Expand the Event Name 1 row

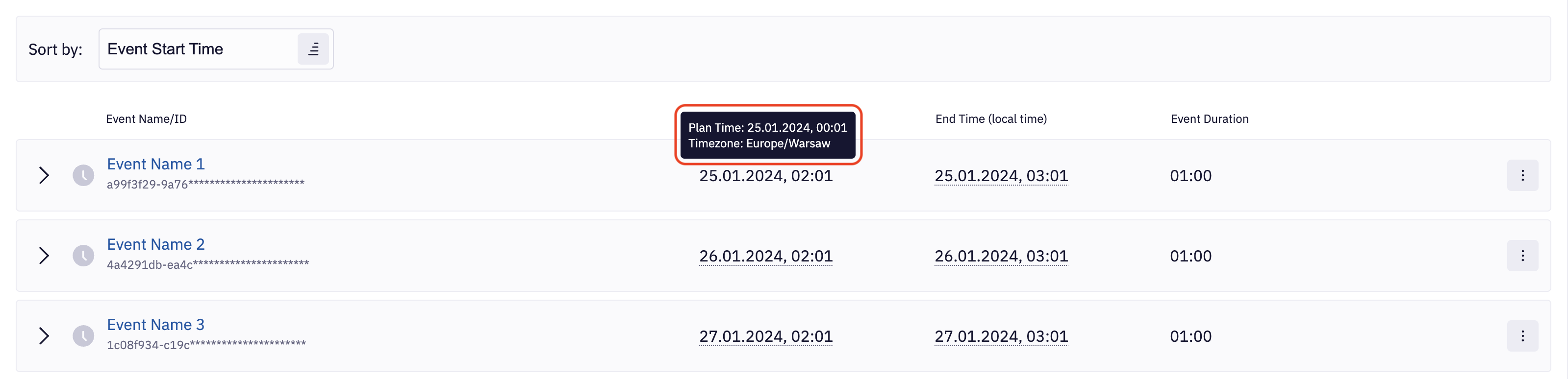pyautogui.click(x=44, y=175)
